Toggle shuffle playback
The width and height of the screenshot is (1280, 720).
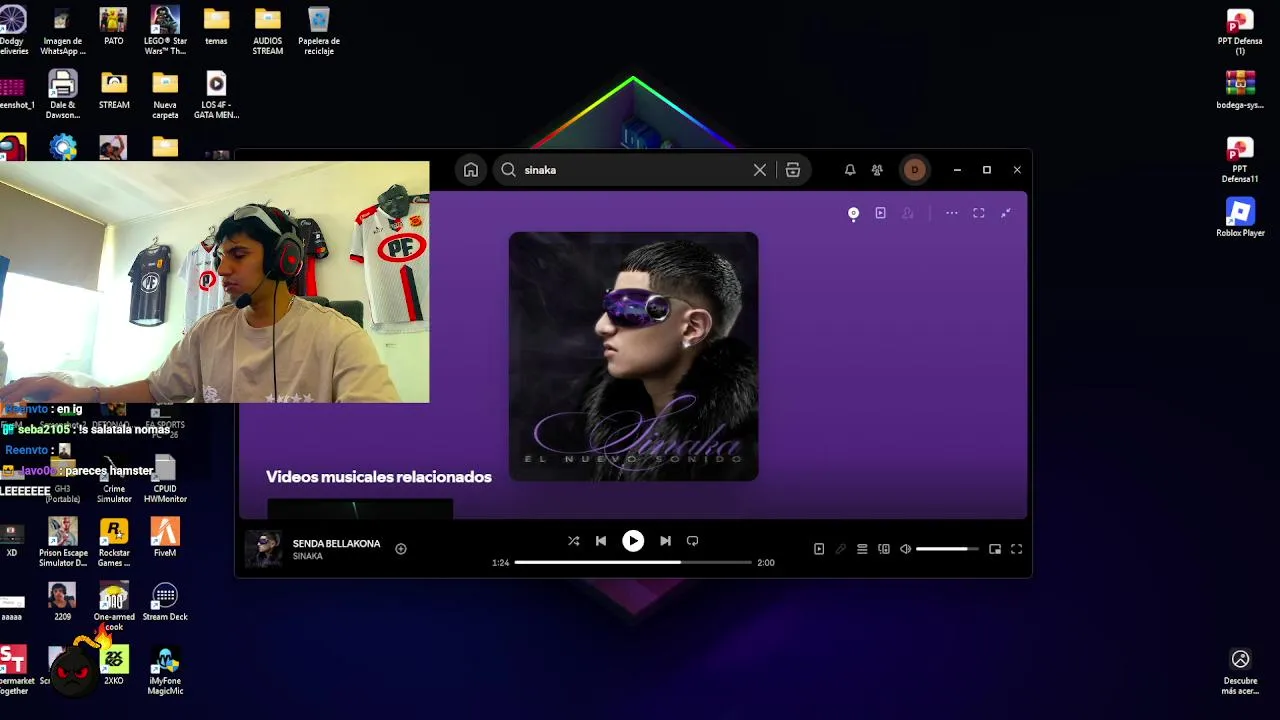pos(574,541)
